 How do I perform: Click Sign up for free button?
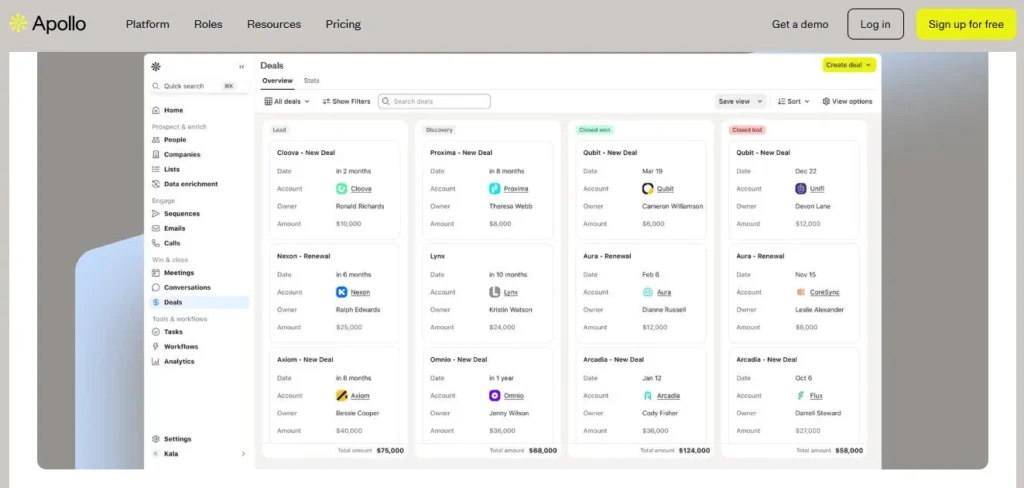pyautogui.click(x=966, y=24)
